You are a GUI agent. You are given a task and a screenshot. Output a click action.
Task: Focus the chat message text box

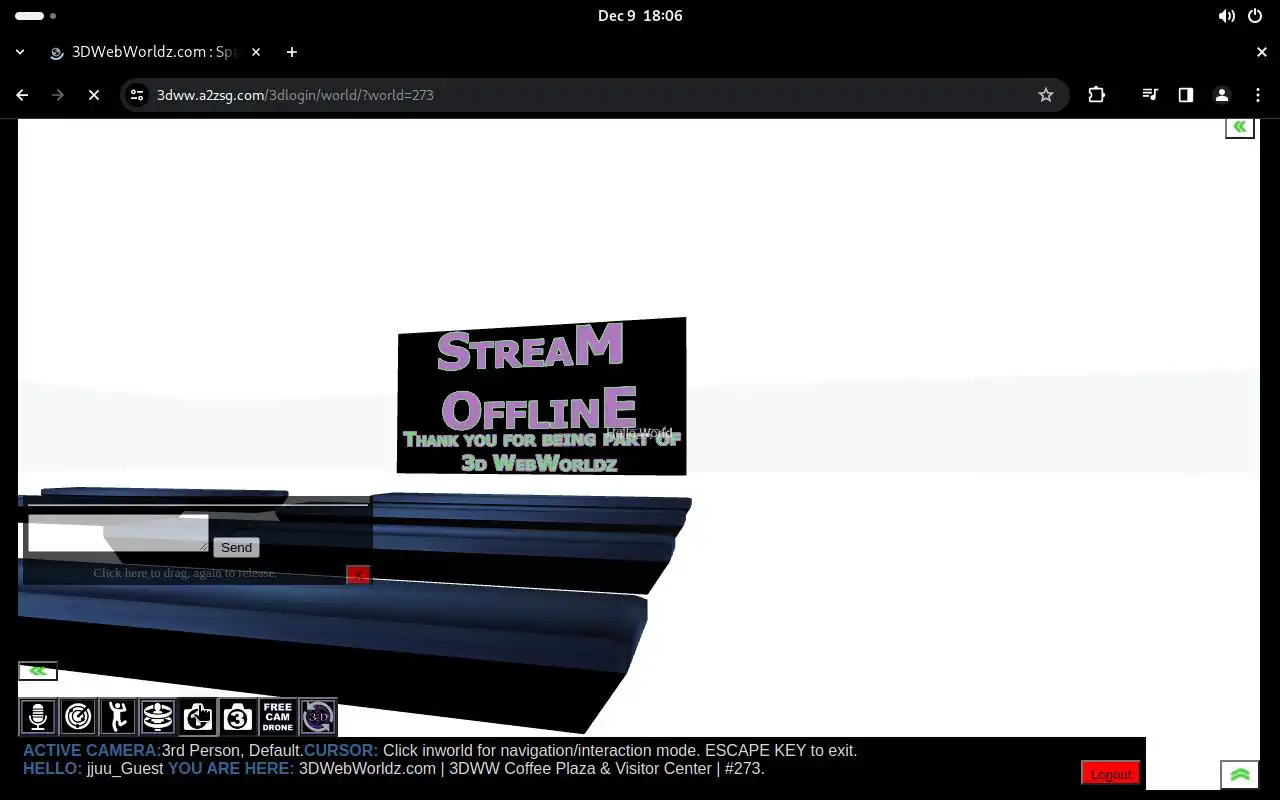click(x=118, y=533)
